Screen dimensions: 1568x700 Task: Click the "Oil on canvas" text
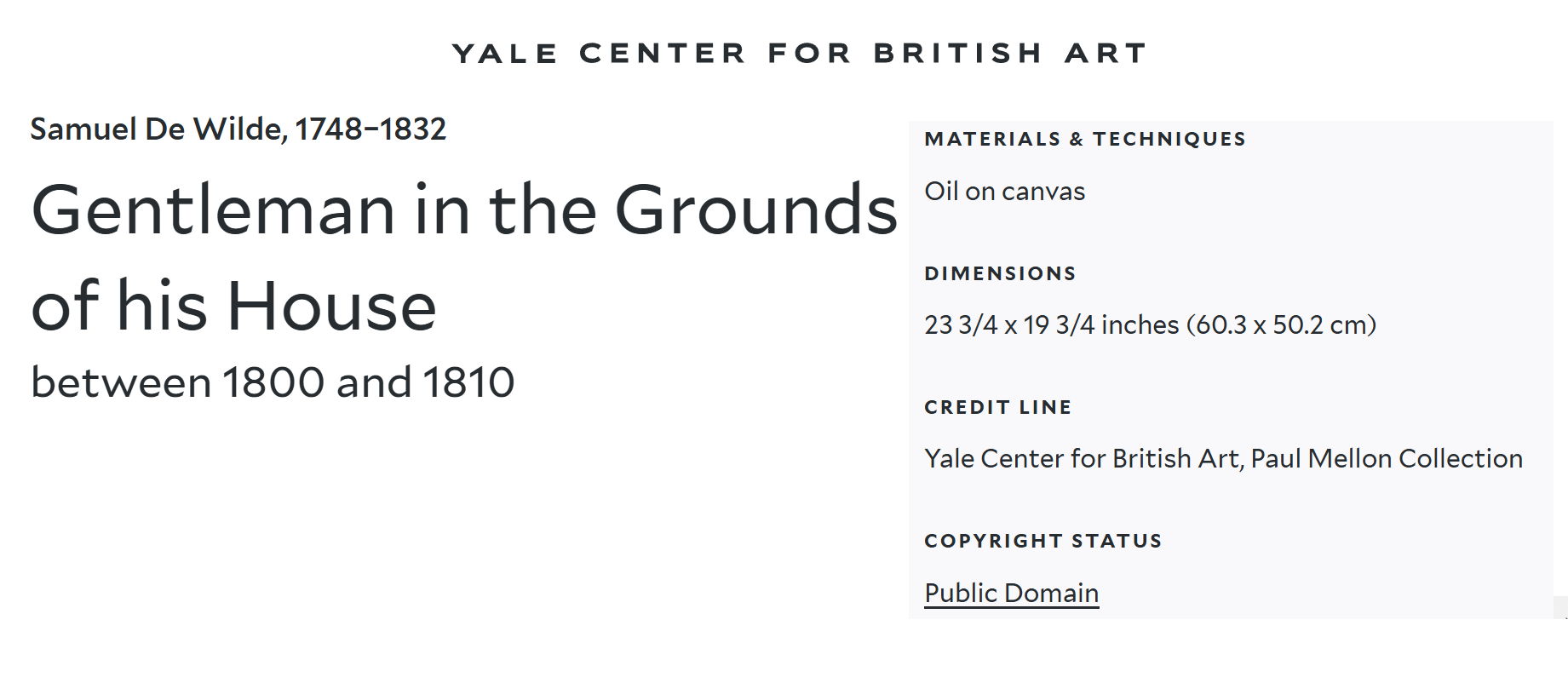click(x=1004, y=192)
